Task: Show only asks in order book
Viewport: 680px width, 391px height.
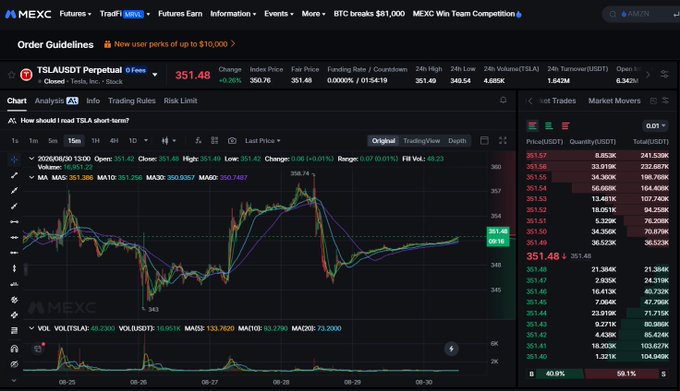Action: pyautogui.click(x=565, y=126)
